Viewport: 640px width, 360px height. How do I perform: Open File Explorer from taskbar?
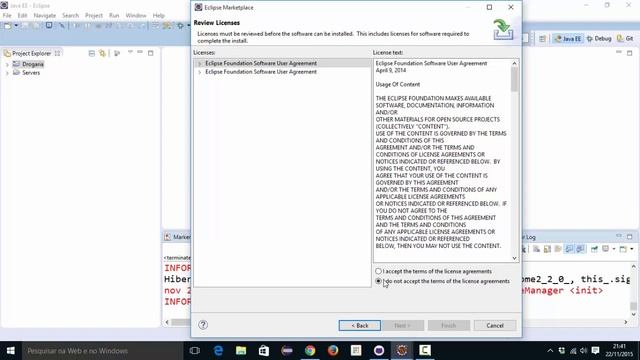(241, 351)
